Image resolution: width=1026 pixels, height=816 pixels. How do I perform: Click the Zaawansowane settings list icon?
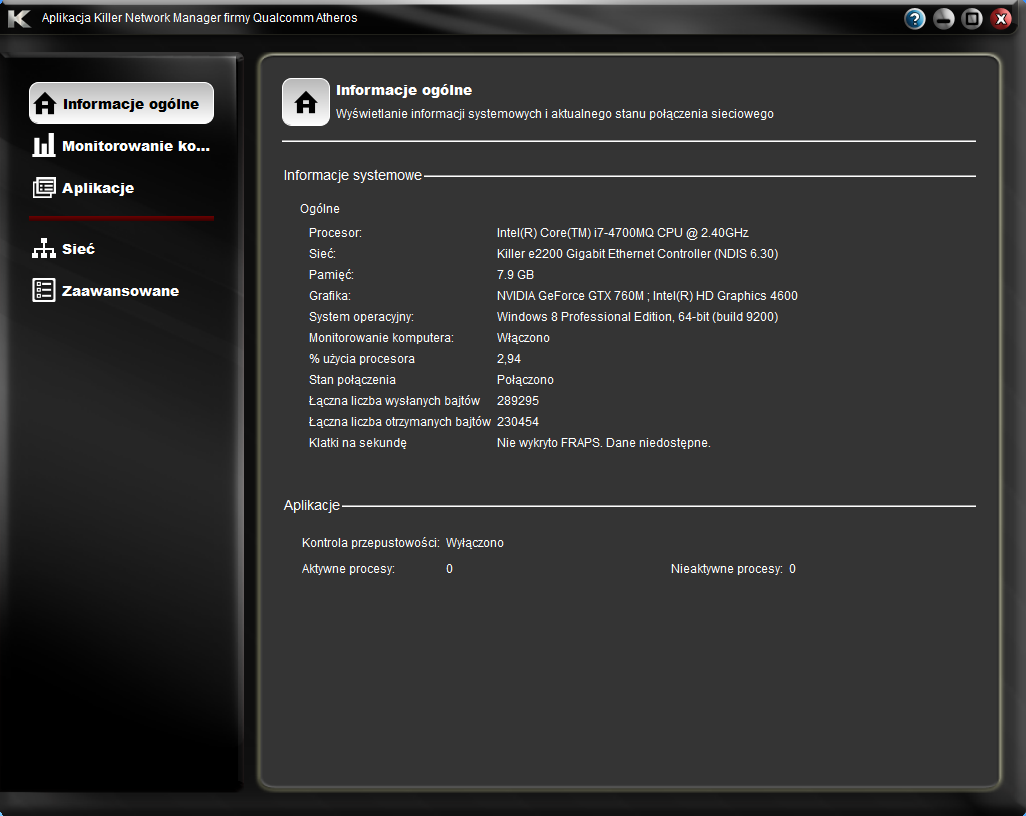point(44,291)
